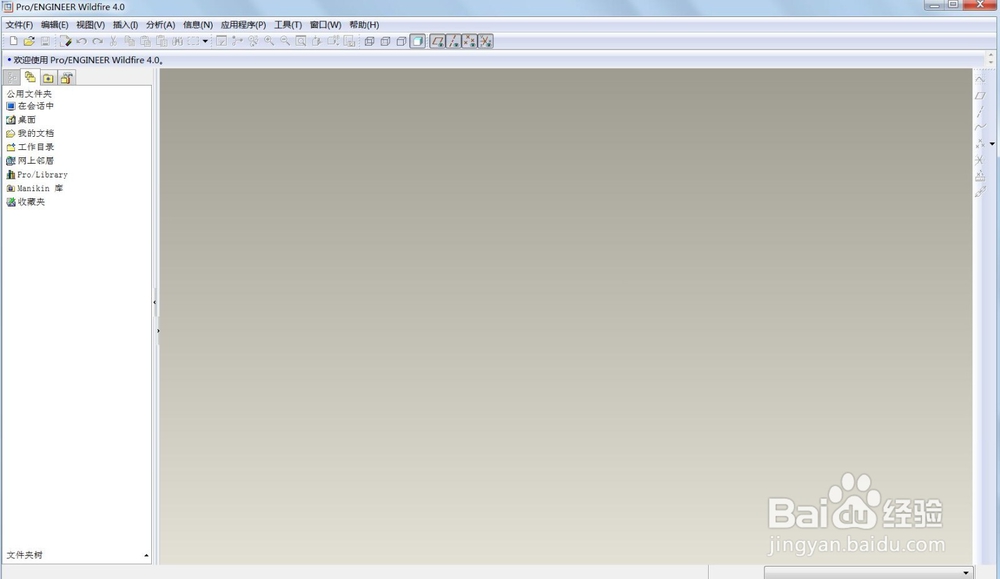Click the Find binoculars icon
Viewport: 1000px width, 579px height.
click(177, 41)
